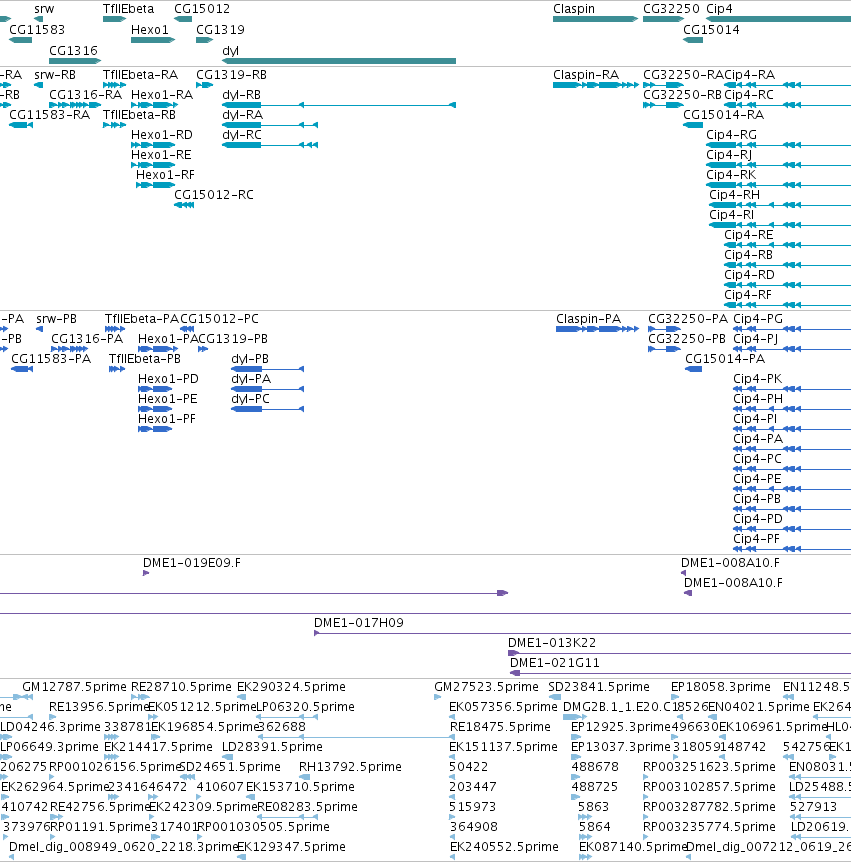Select transcript CG32250-RB

coord(682,95)
